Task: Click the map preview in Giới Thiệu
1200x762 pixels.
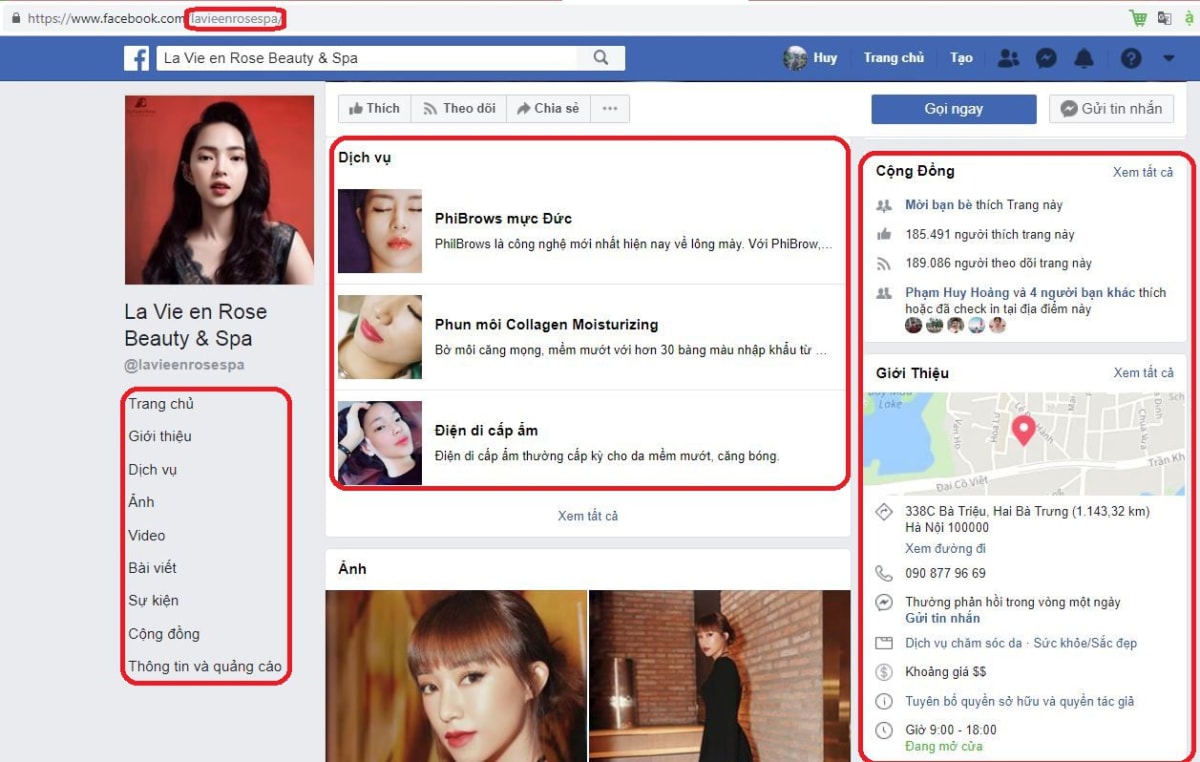Action: pyautogui.click(x=1024, y=443)
